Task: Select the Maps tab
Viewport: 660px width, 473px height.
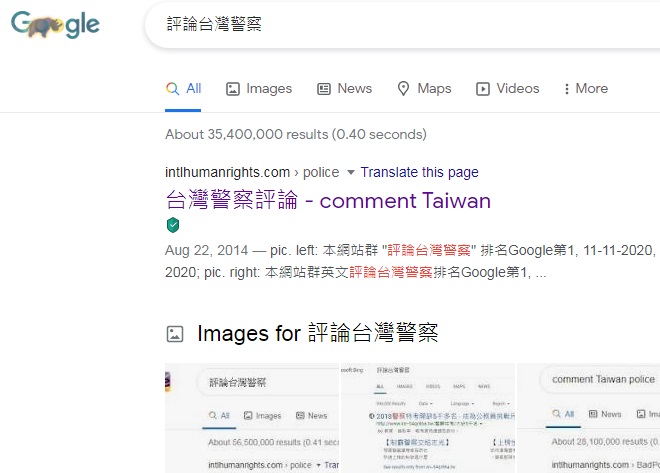Action: coord(424,89)
